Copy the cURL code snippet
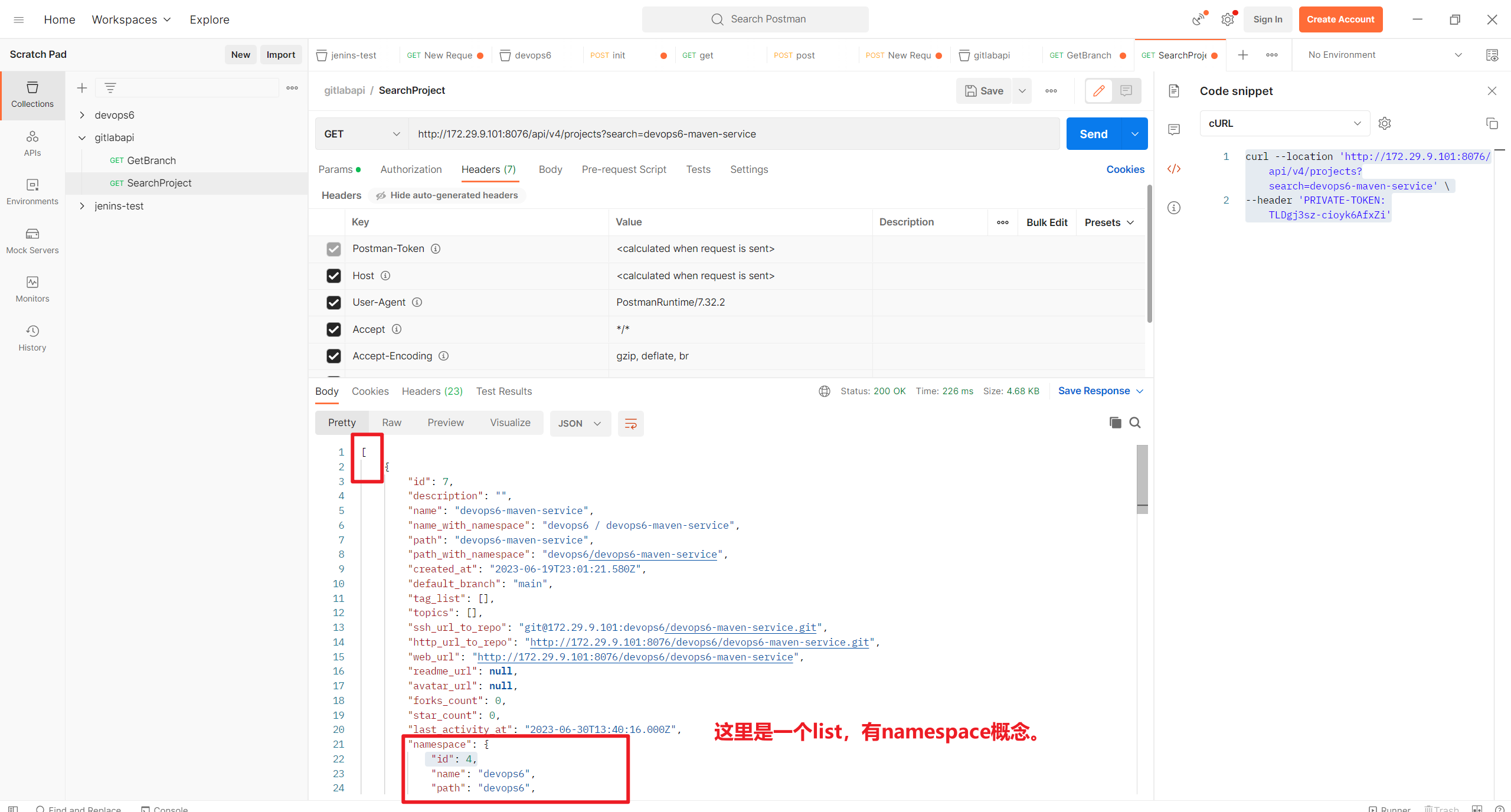 coord(1492,123)
